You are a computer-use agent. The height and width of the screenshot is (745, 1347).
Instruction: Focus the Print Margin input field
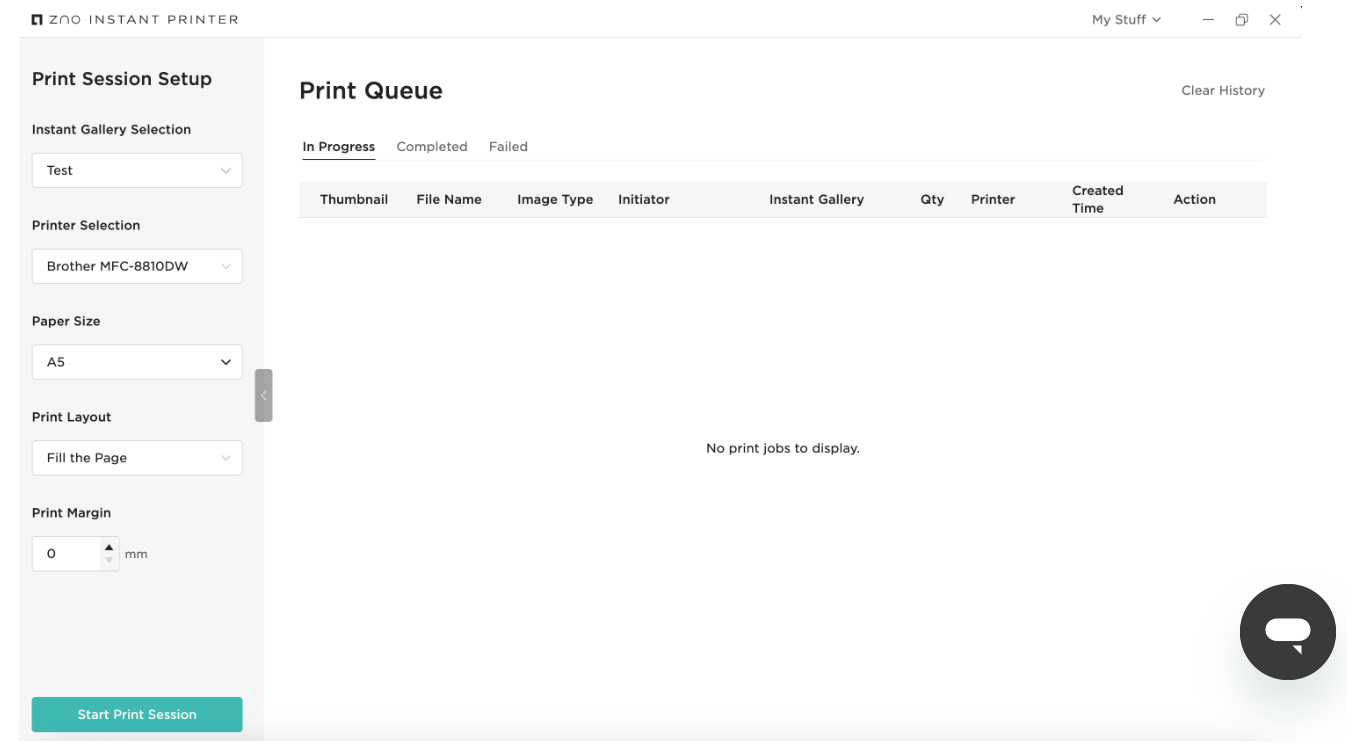[66, 554]
